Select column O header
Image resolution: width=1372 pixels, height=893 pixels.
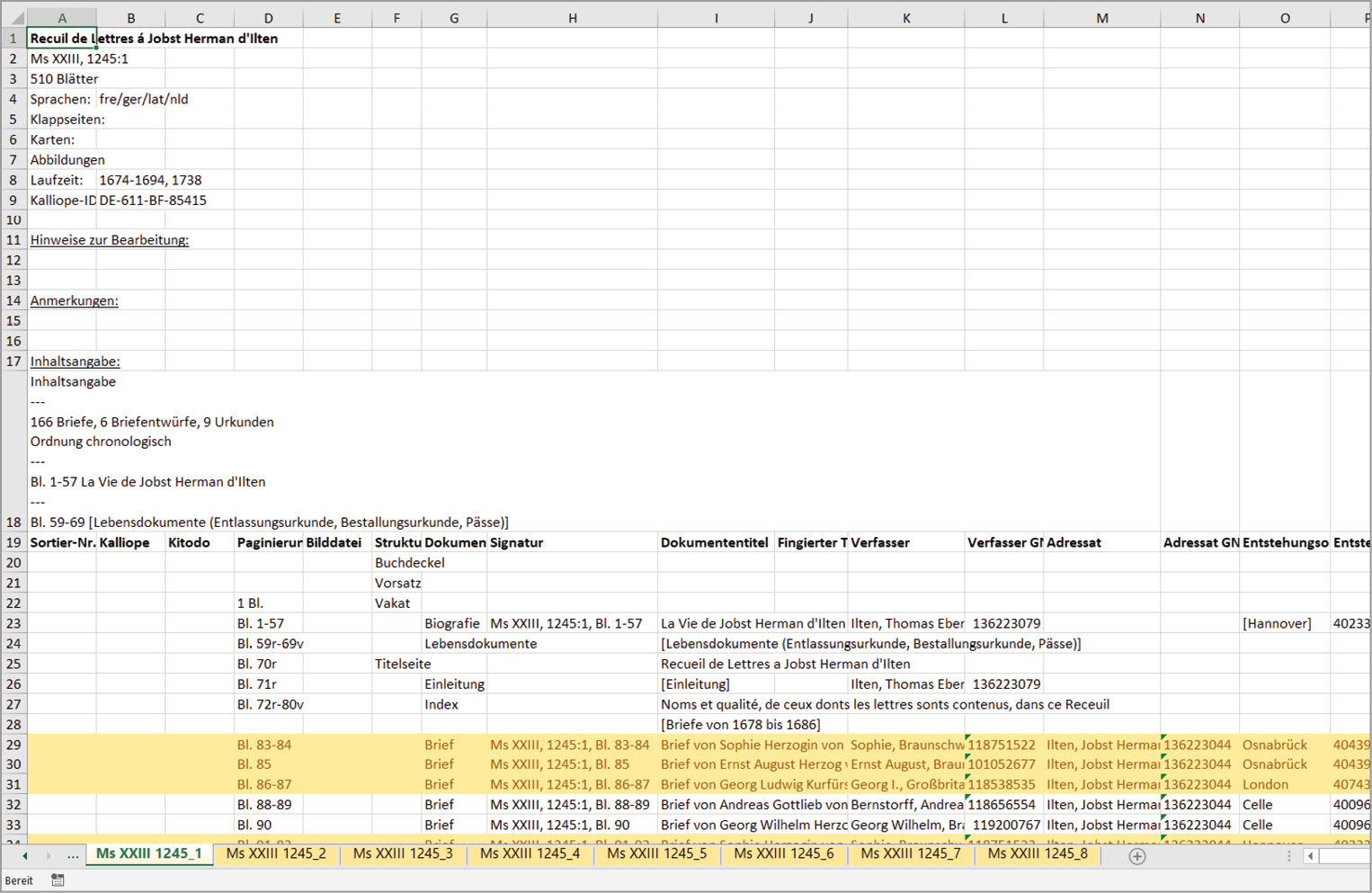[1285, 18]
